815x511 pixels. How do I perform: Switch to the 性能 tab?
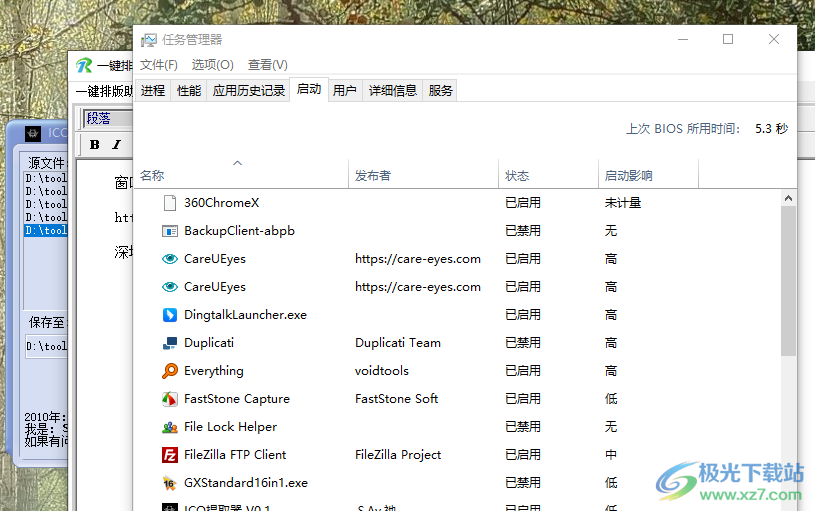tap(189, 90)
